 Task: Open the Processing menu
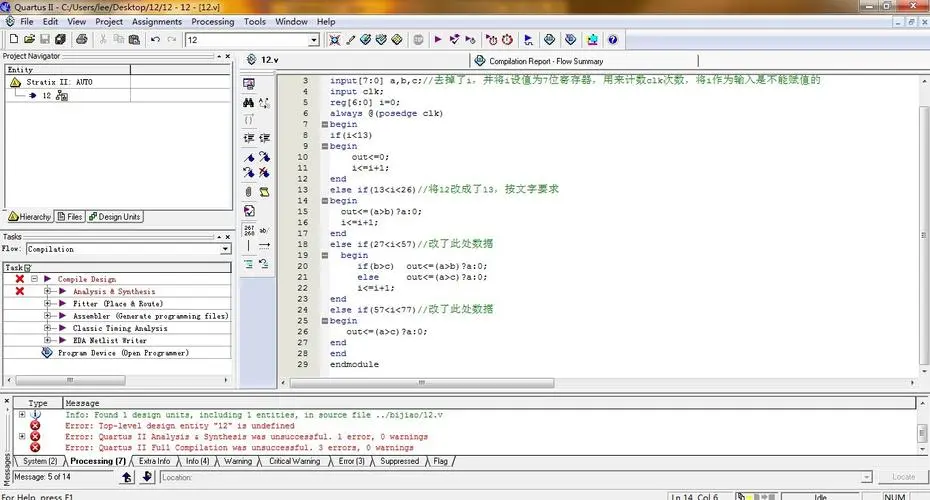point(213,21)
